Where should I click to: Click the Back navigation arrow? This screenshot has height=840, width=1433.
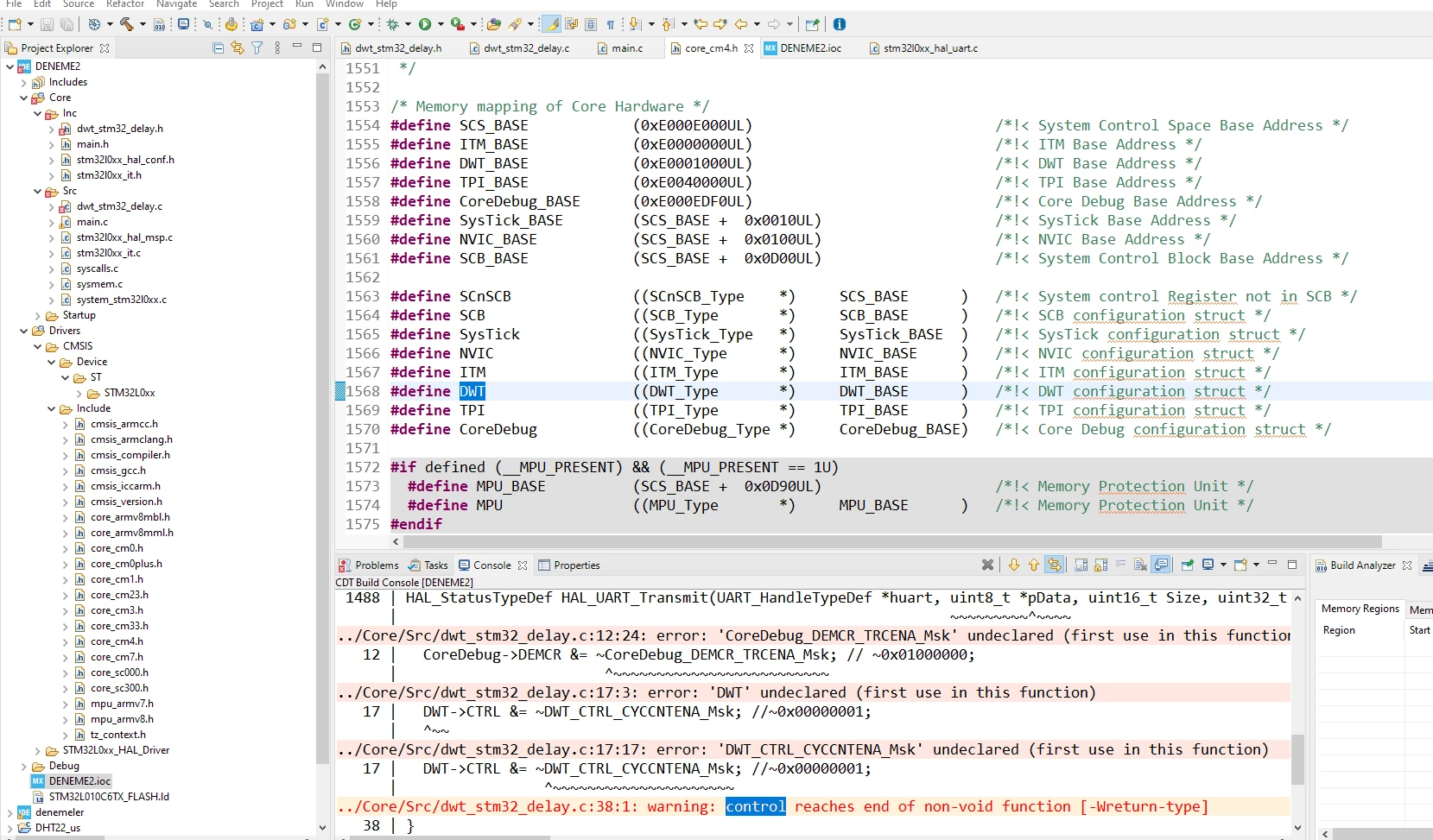point(741,24)
